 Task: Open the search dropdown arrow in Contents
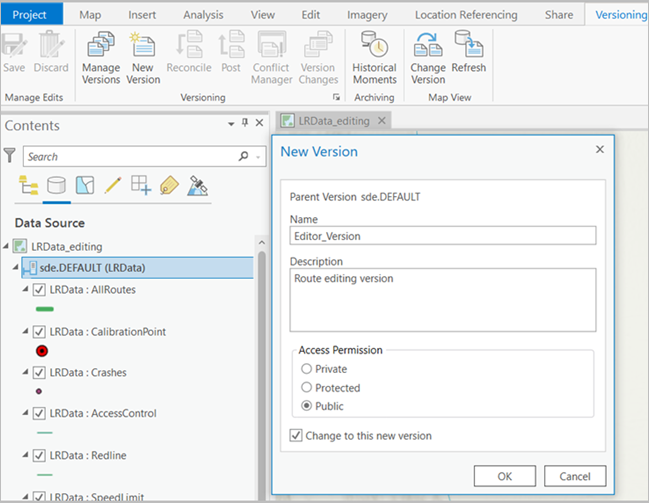[258, 157]
